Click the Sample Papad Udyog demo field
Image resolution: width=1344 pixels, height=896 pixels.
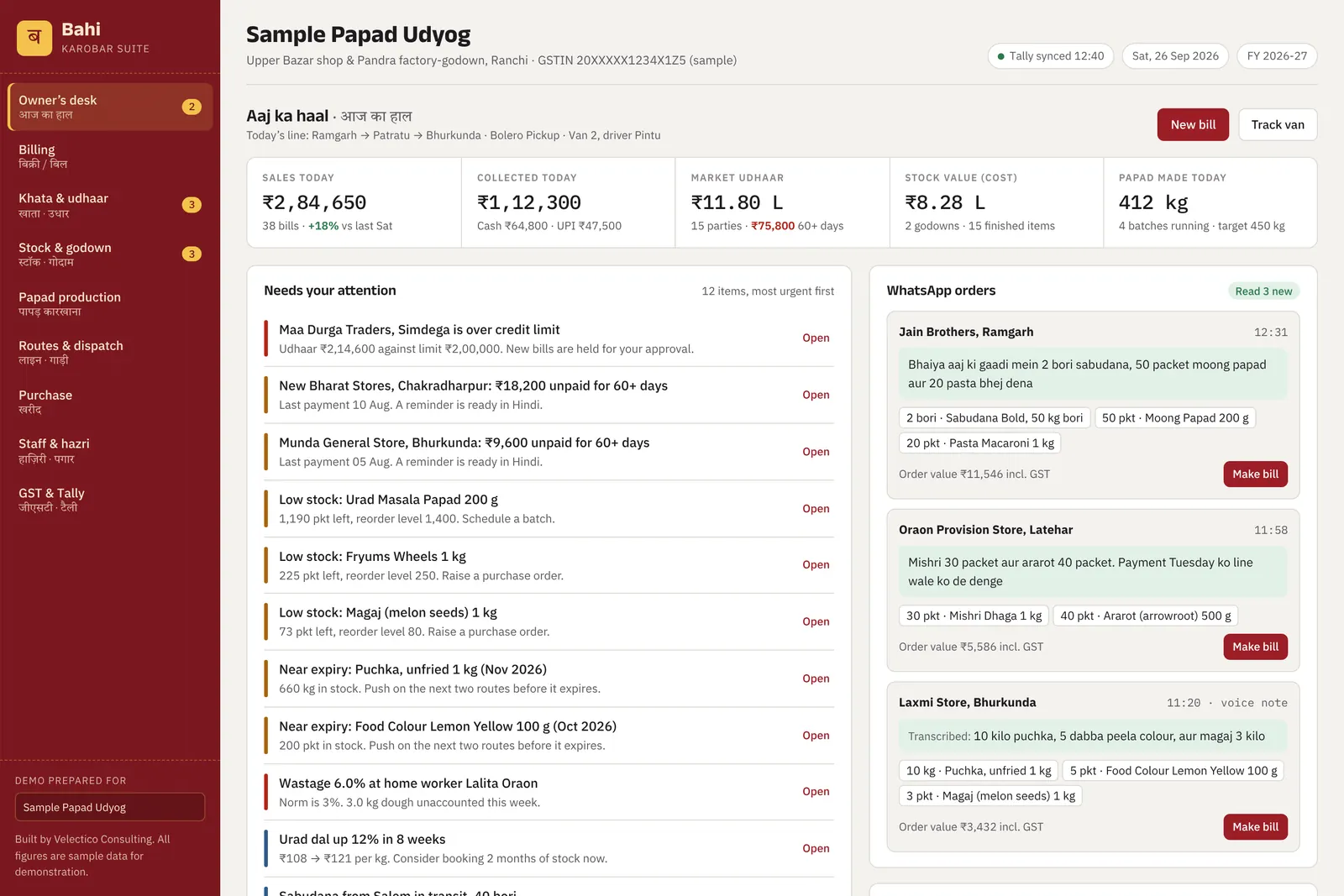110,807
